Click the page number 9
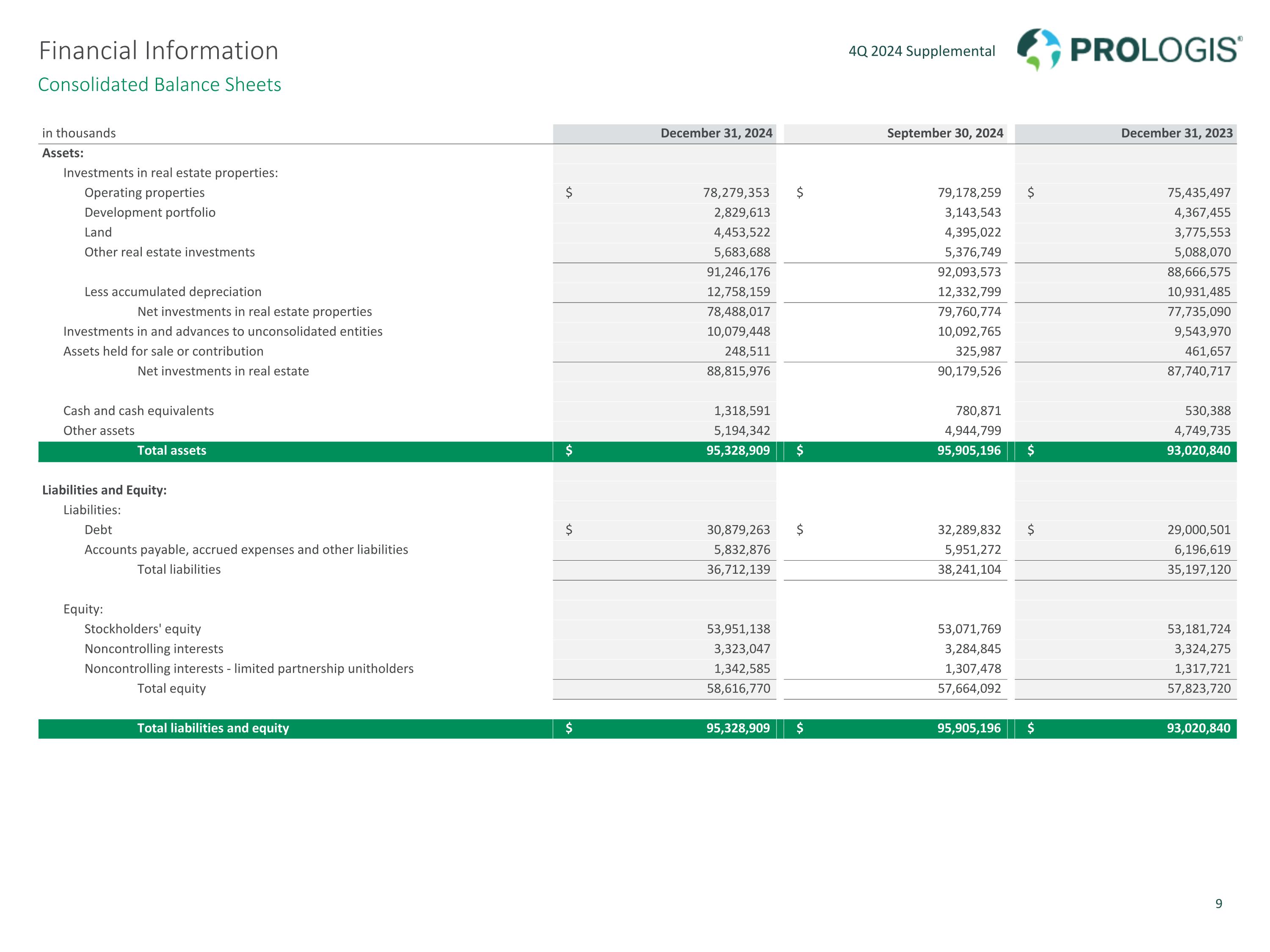 (1218, 904)
